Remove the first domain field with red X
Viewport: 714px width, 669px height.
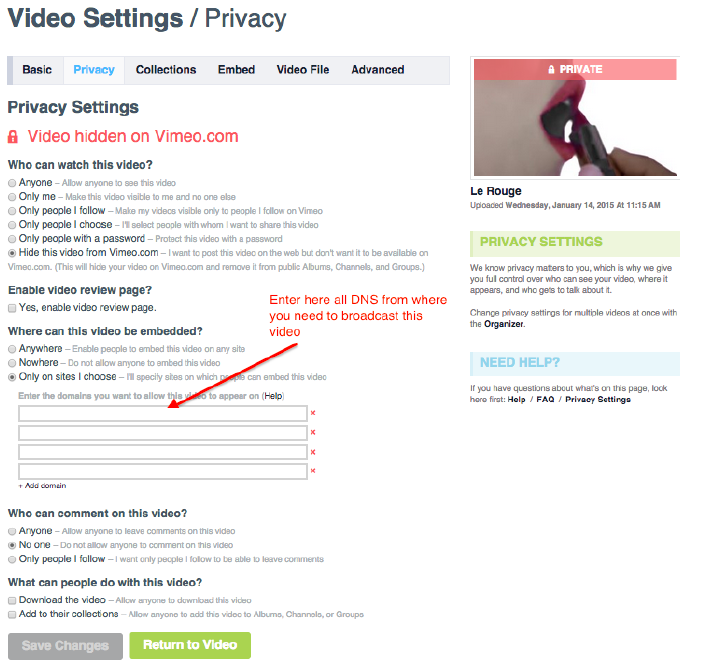pos(313,413)
